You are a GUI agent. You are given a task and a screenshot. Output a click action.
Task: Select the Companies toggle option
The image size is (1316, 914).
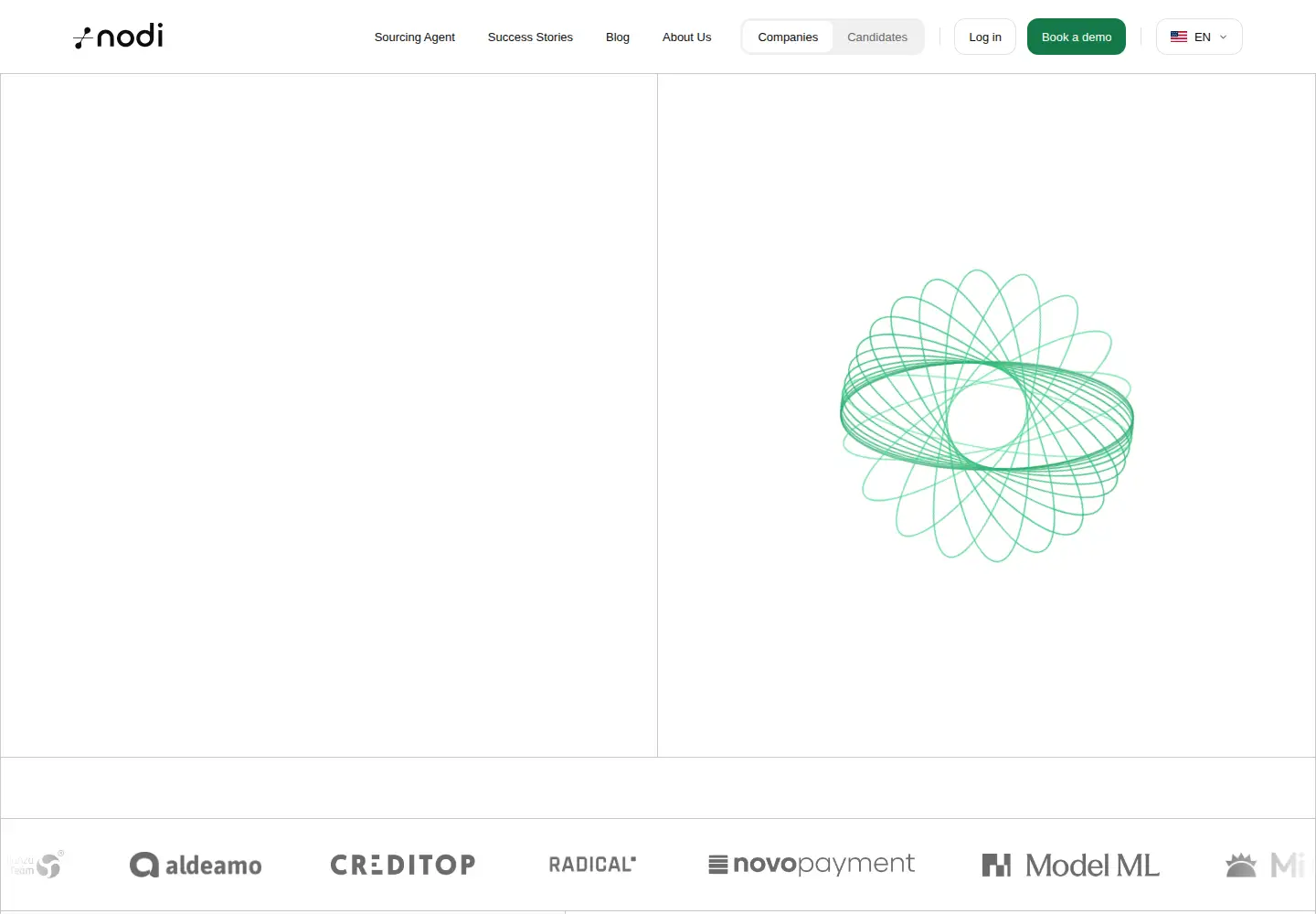click(x=788, y=37)
